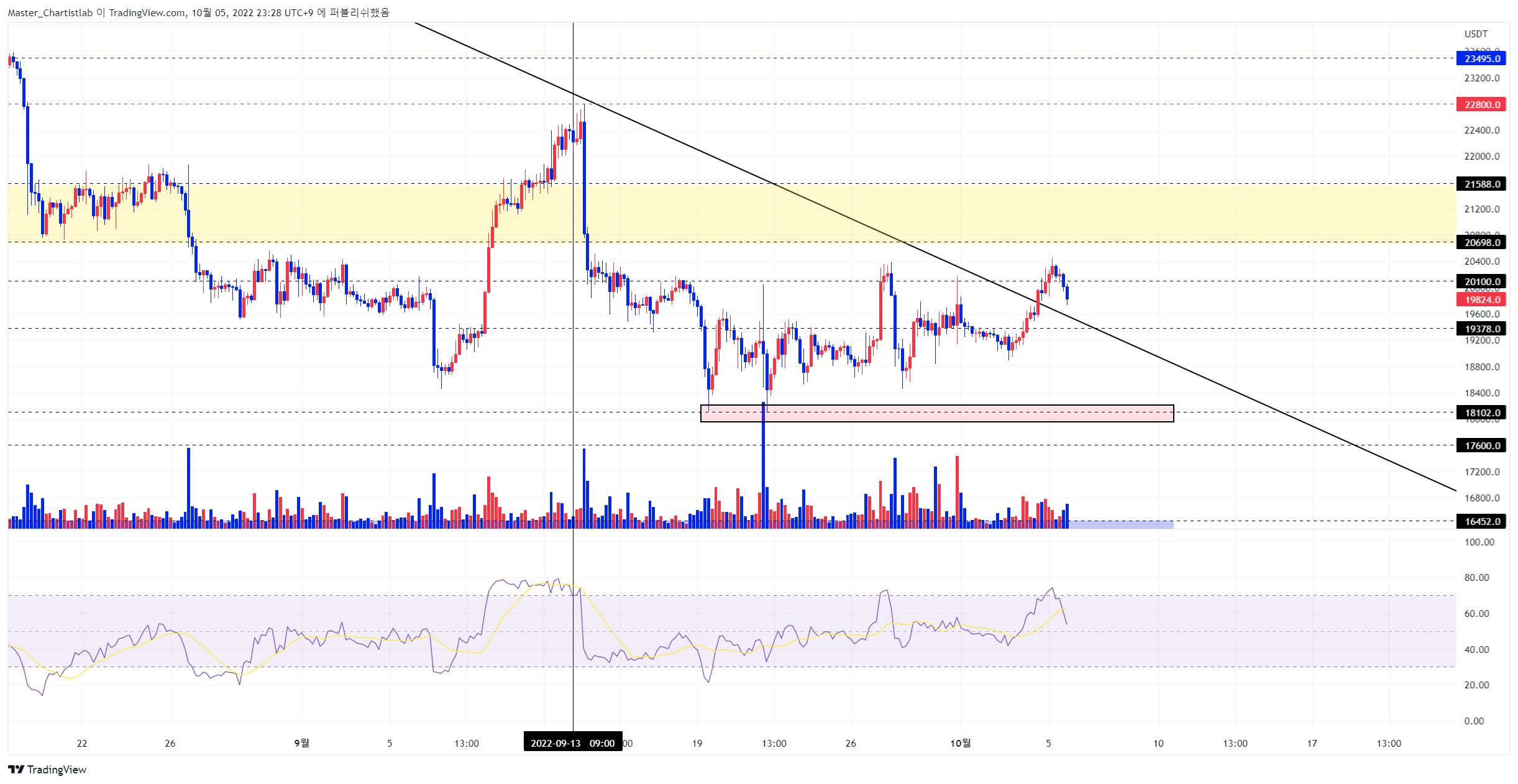Viewport: 1518px width, 784px height.
Task: Click the 20698.0 price level label
Action: pos(1481,242)
